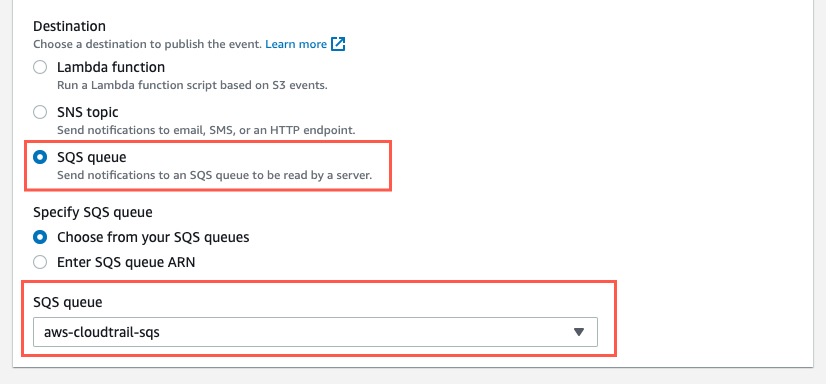The height and width of the screenshot is (384, 826).
Task: Open the external link icon beside Learn more
Action: click(x=338, y=44)
